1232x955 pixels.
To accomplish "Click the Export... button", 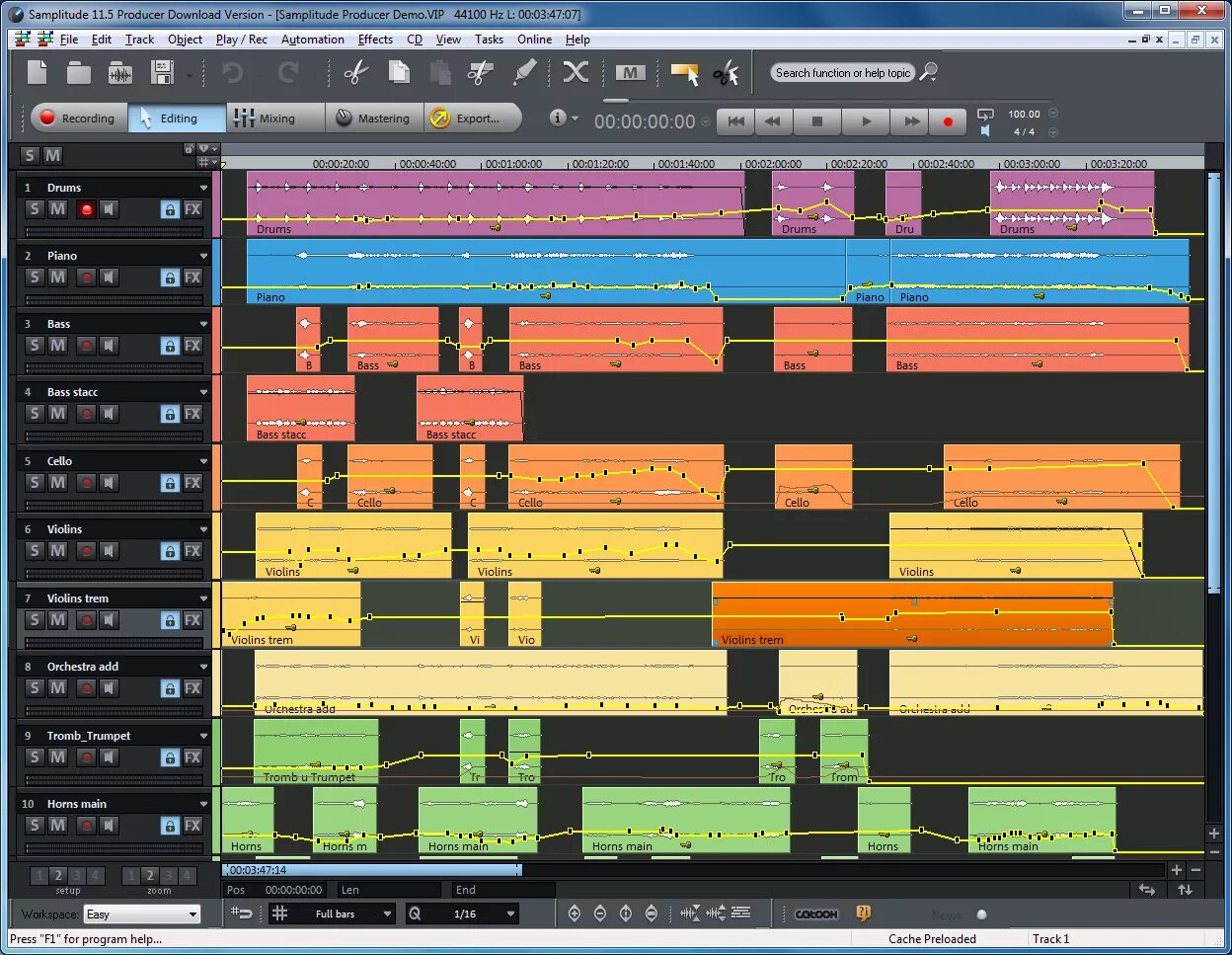I will pos(473,118).
